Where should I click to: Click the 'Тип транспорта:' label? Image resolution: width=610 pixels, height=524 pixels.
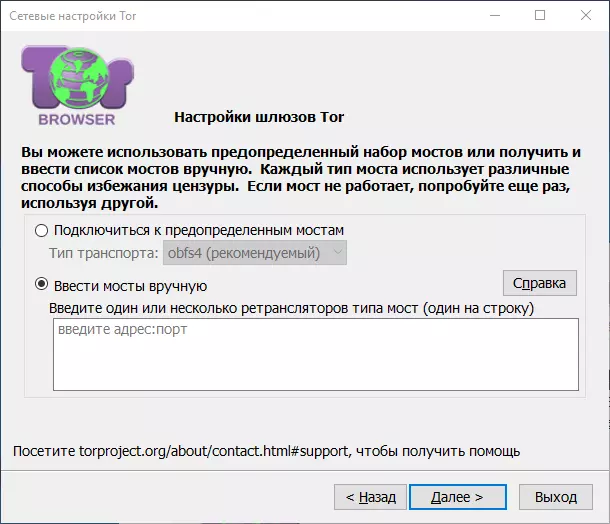(x=104, y=253)
